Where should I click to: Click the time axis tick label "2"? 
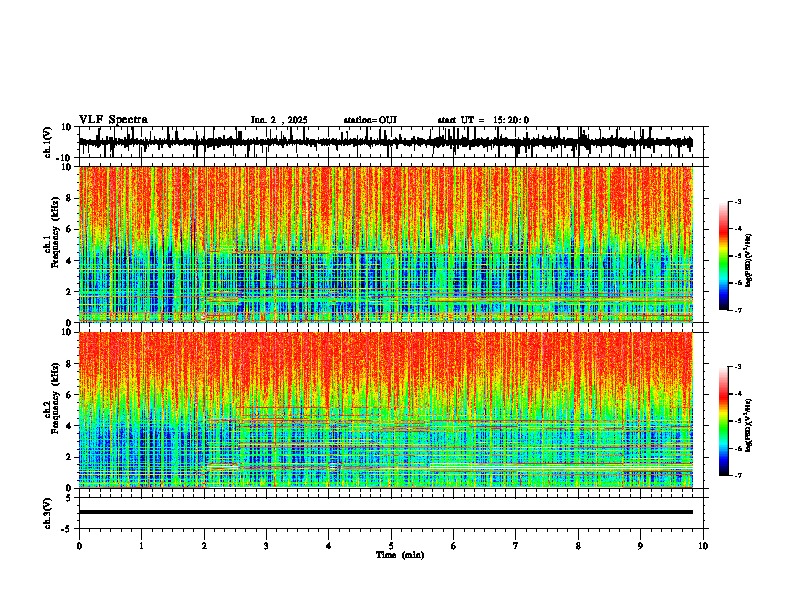point(204,546)
